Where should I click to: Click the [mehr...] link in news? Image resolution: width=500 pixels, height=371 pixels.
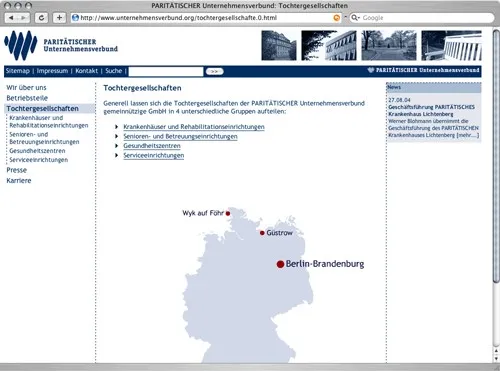tap(468, 135)
